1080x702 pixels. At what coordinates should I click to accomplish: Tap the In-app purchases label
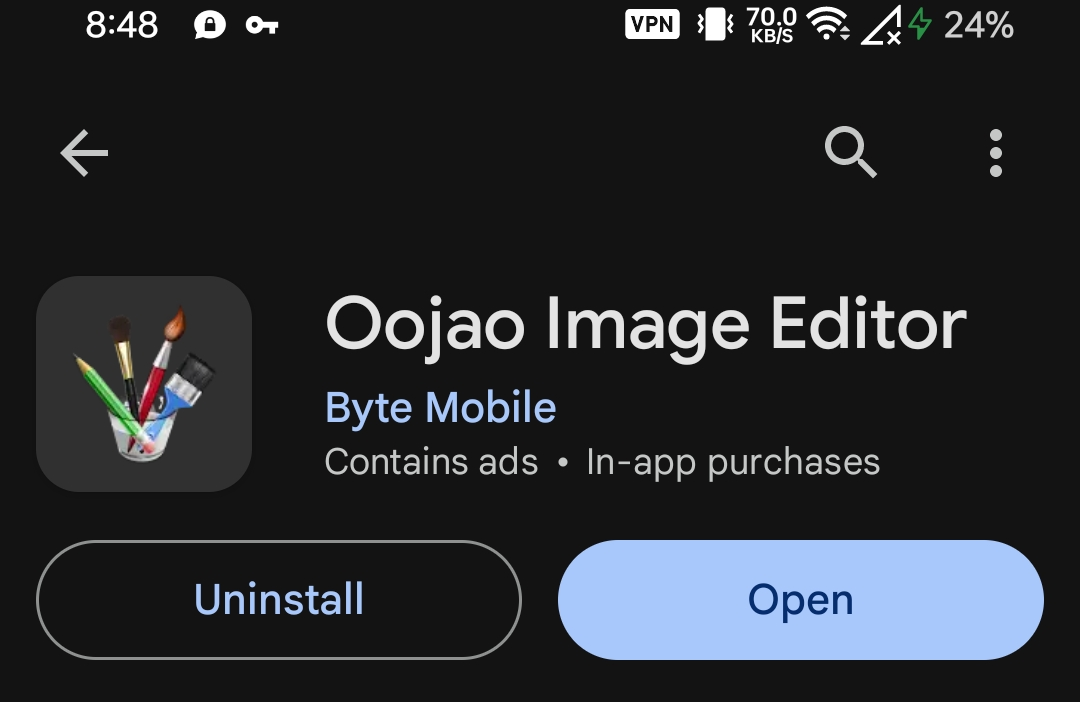(733, 462)
